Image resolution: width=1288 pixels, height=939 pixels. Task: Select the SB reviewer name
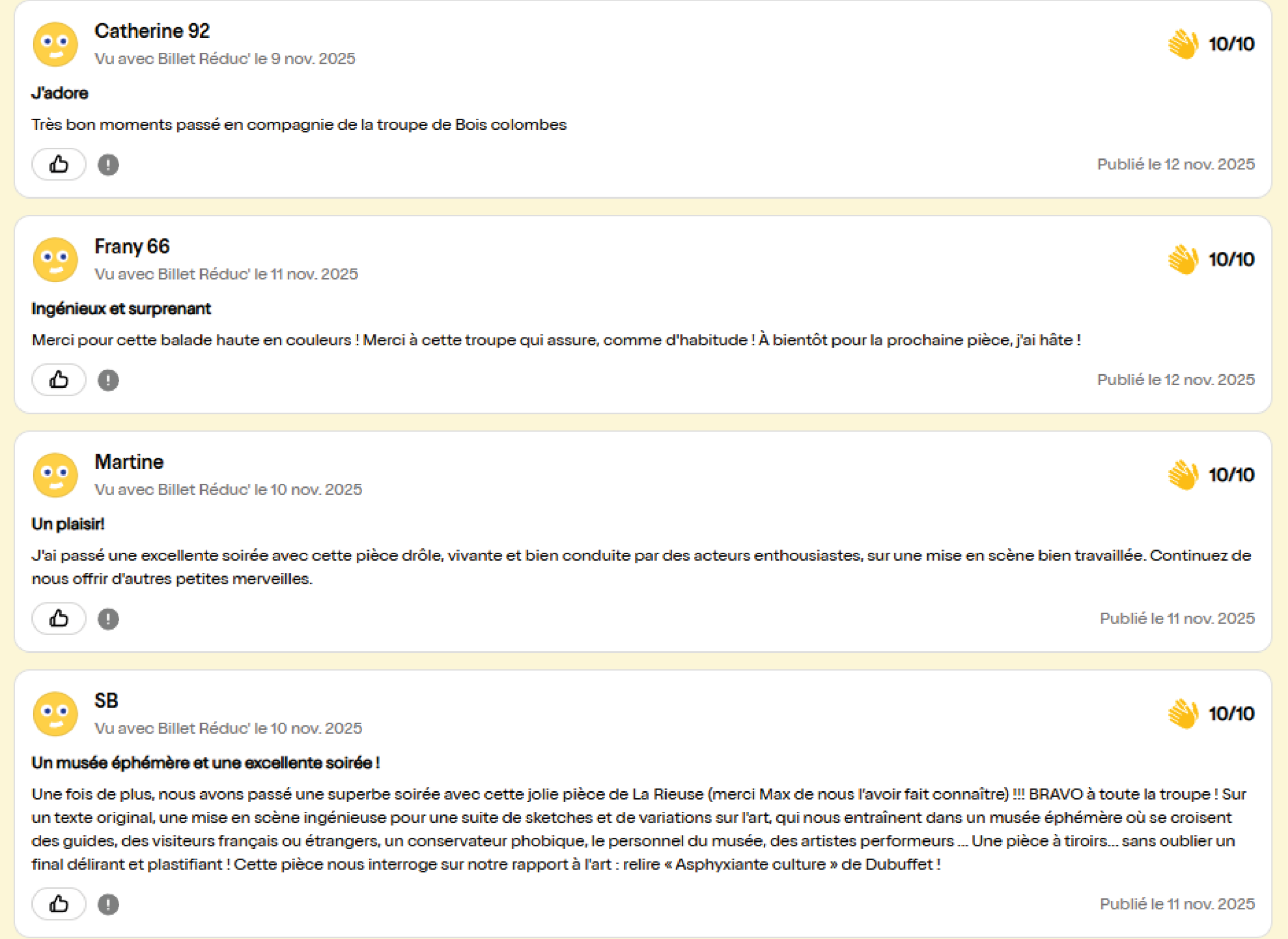[106, 700]
